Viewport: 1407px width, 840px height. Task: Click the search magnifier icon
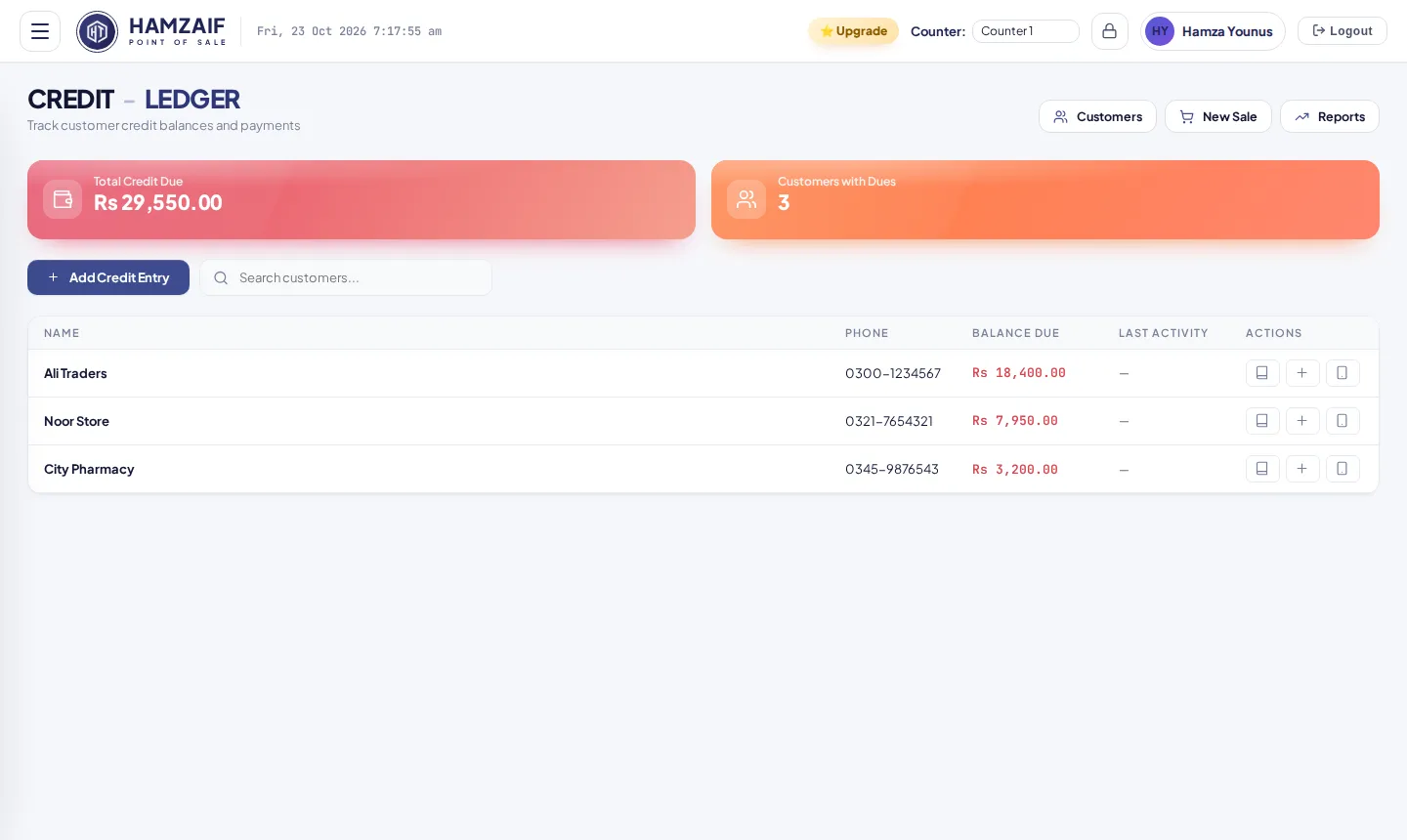click(x=221, y=278)
